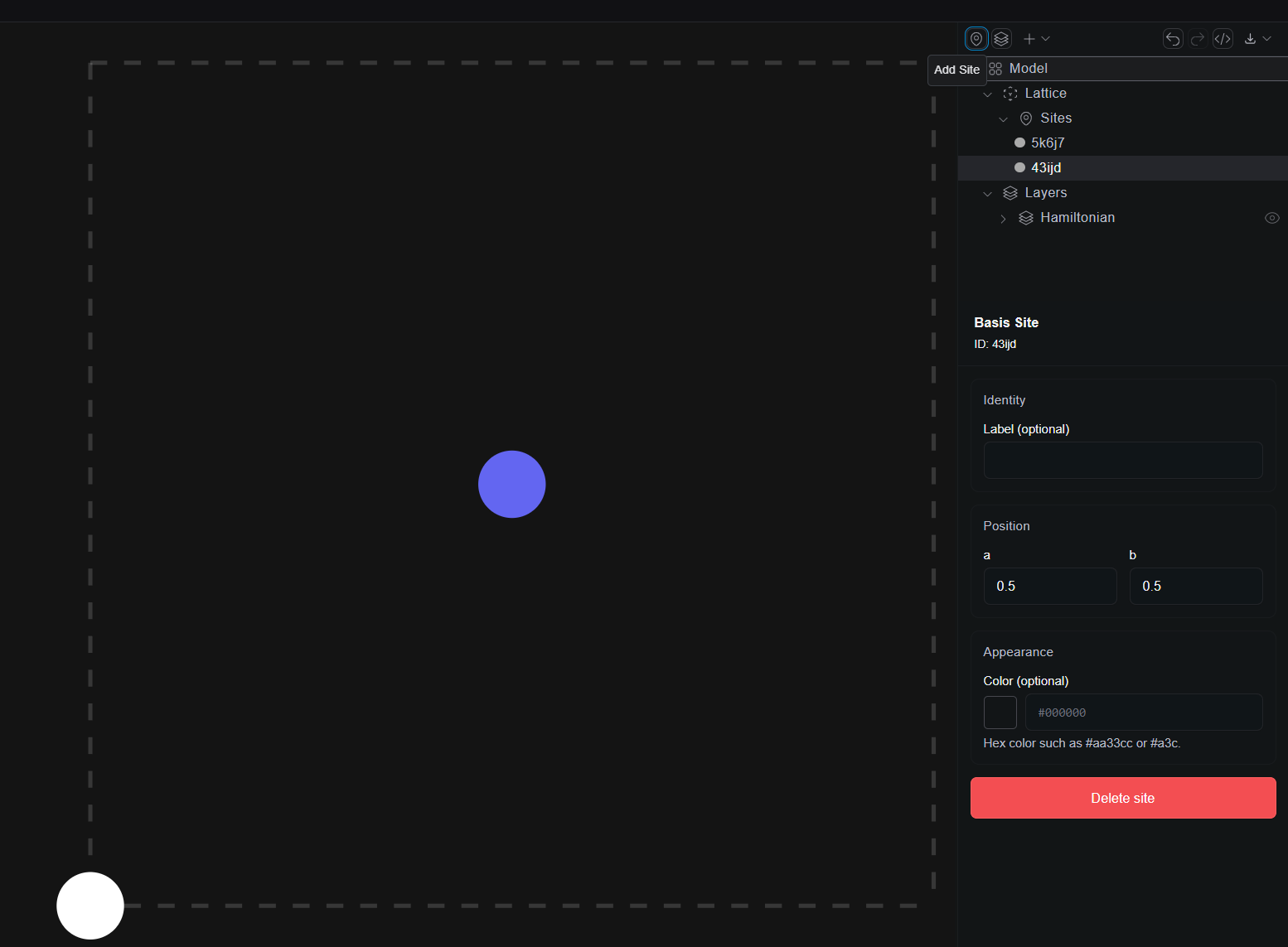Click the Lattice icon in tree
Viewport: 1288px width, 947px height.
tap(1010, 94)
